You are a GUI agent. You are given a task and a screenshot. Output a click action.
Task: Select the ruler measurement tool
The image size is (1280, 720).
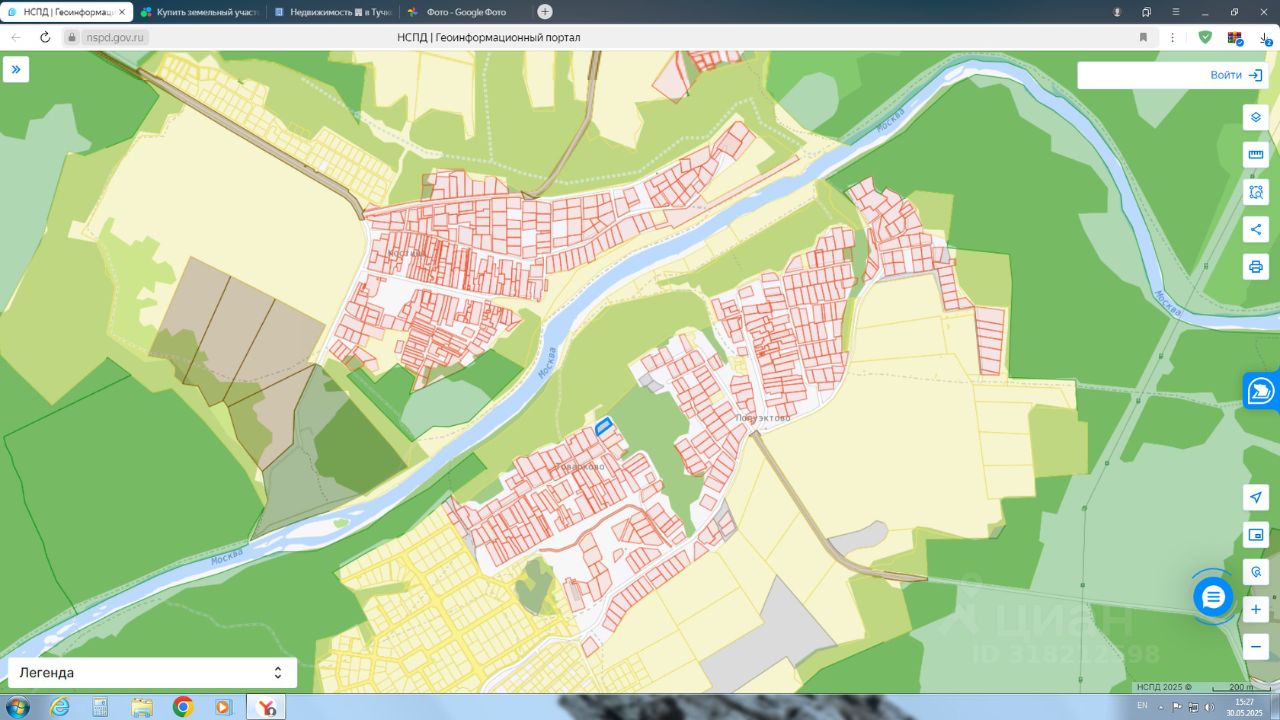1255,155
